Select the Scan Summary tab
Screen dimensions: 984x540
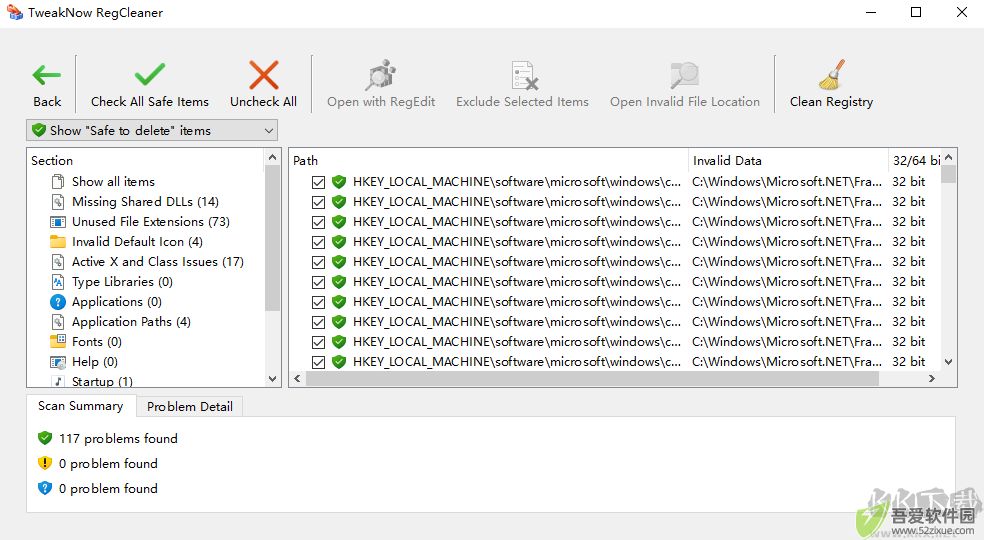click(80, 406)
